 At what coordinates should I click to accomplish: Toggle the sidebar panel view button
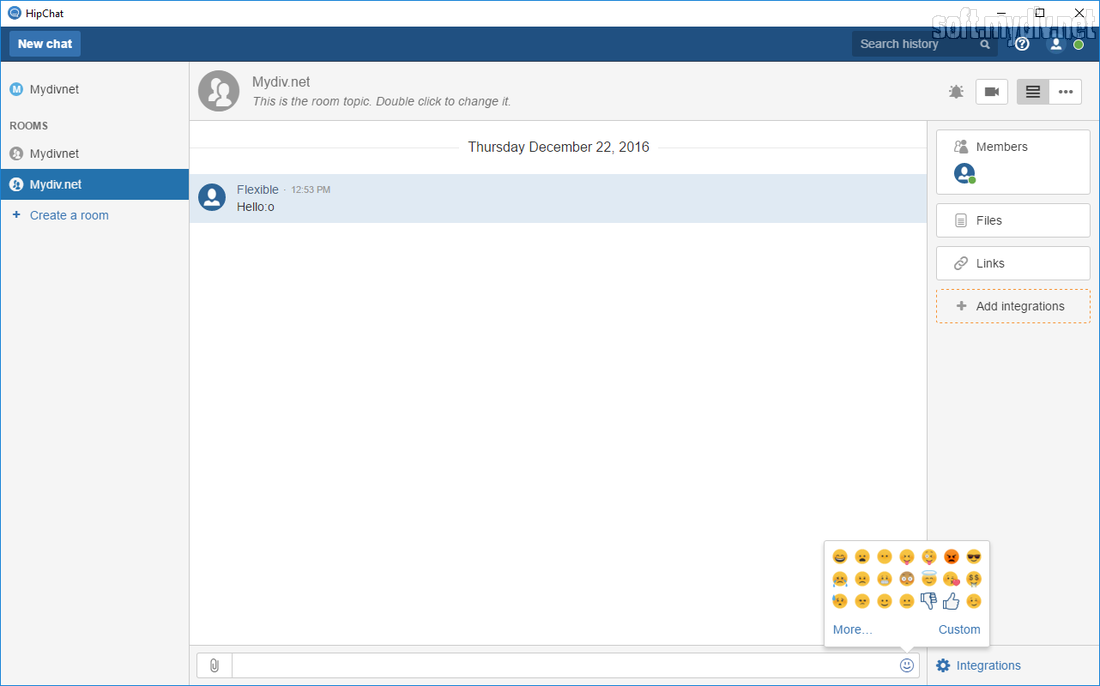click(1033, 92)
